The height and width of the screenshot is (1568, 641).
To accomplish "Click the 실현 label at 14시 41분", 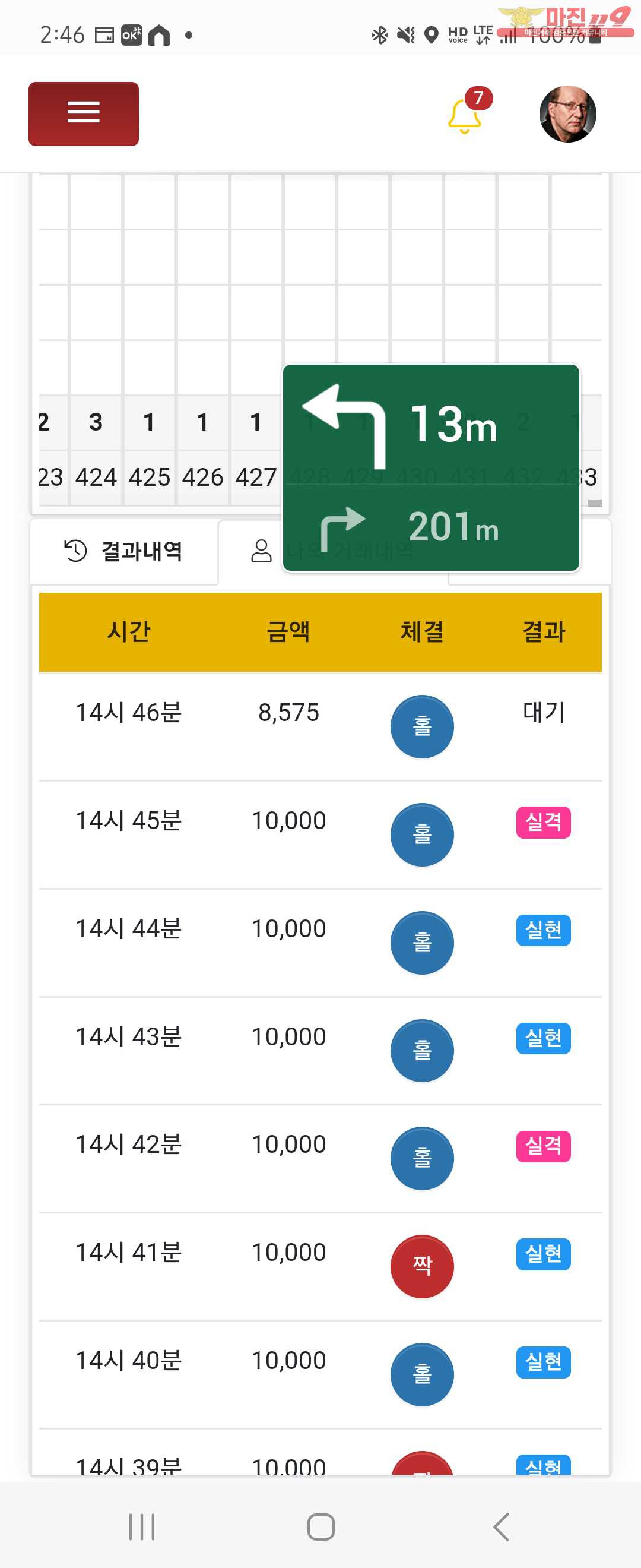I will (543, 1254).
